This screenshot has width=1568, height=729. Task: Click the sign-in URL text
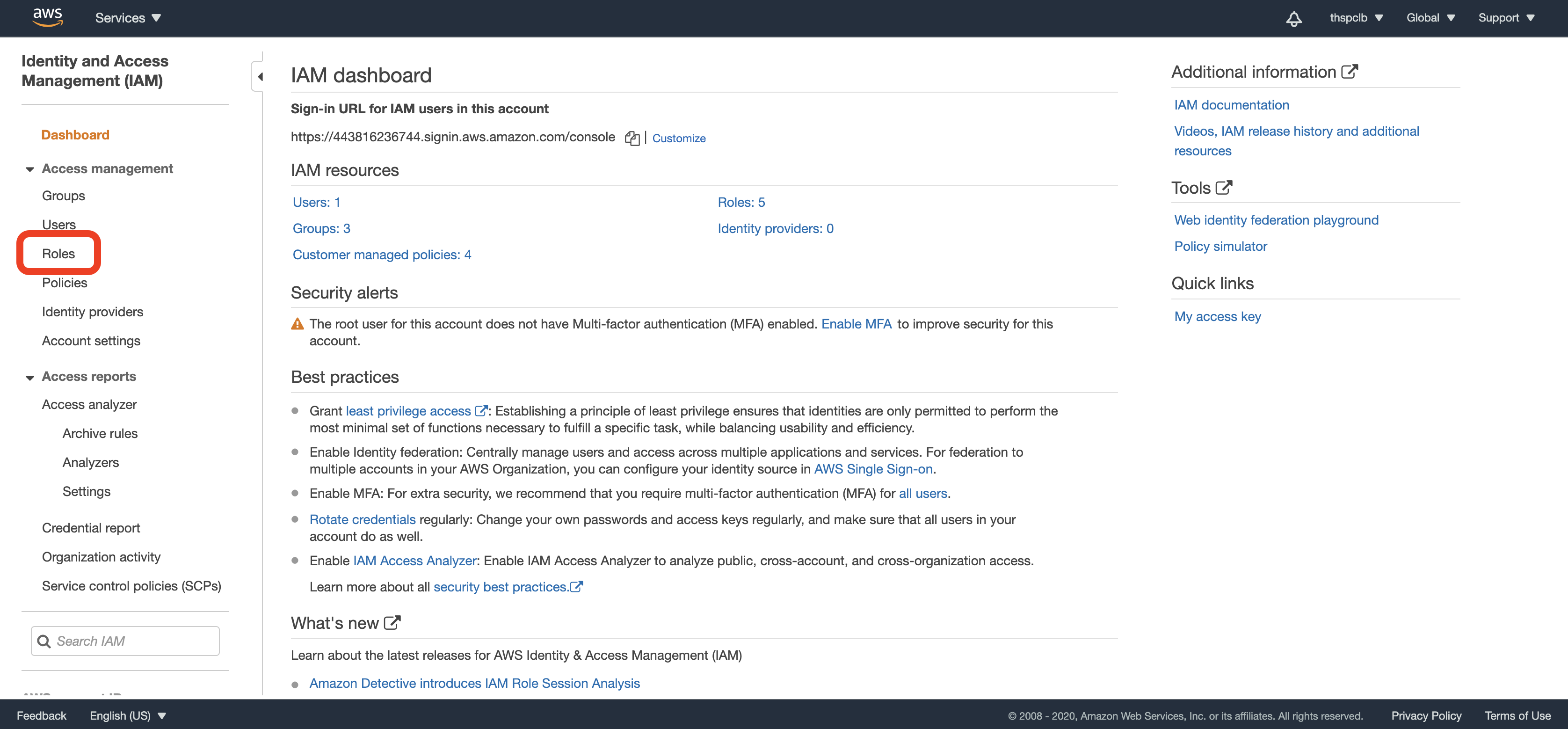[453, 137]
